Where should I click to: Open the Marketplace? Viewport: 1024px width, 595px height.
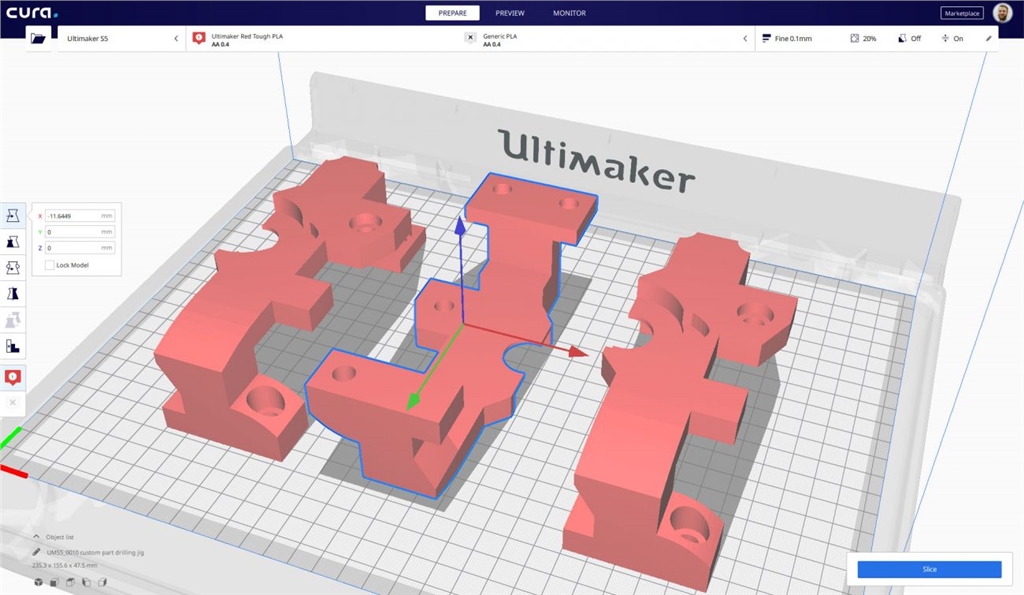(x=961, y=13)
